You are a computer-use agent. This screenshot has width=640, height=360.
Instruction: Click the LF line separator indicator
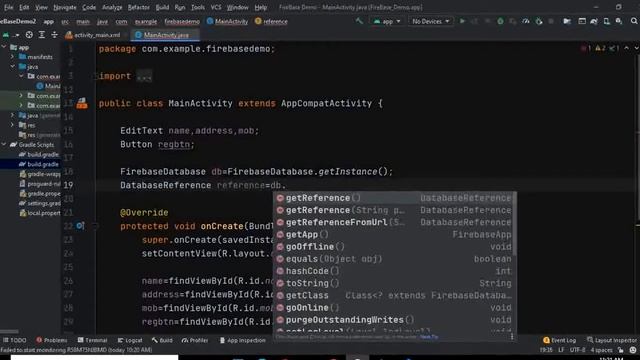click(x=561, y=350)
